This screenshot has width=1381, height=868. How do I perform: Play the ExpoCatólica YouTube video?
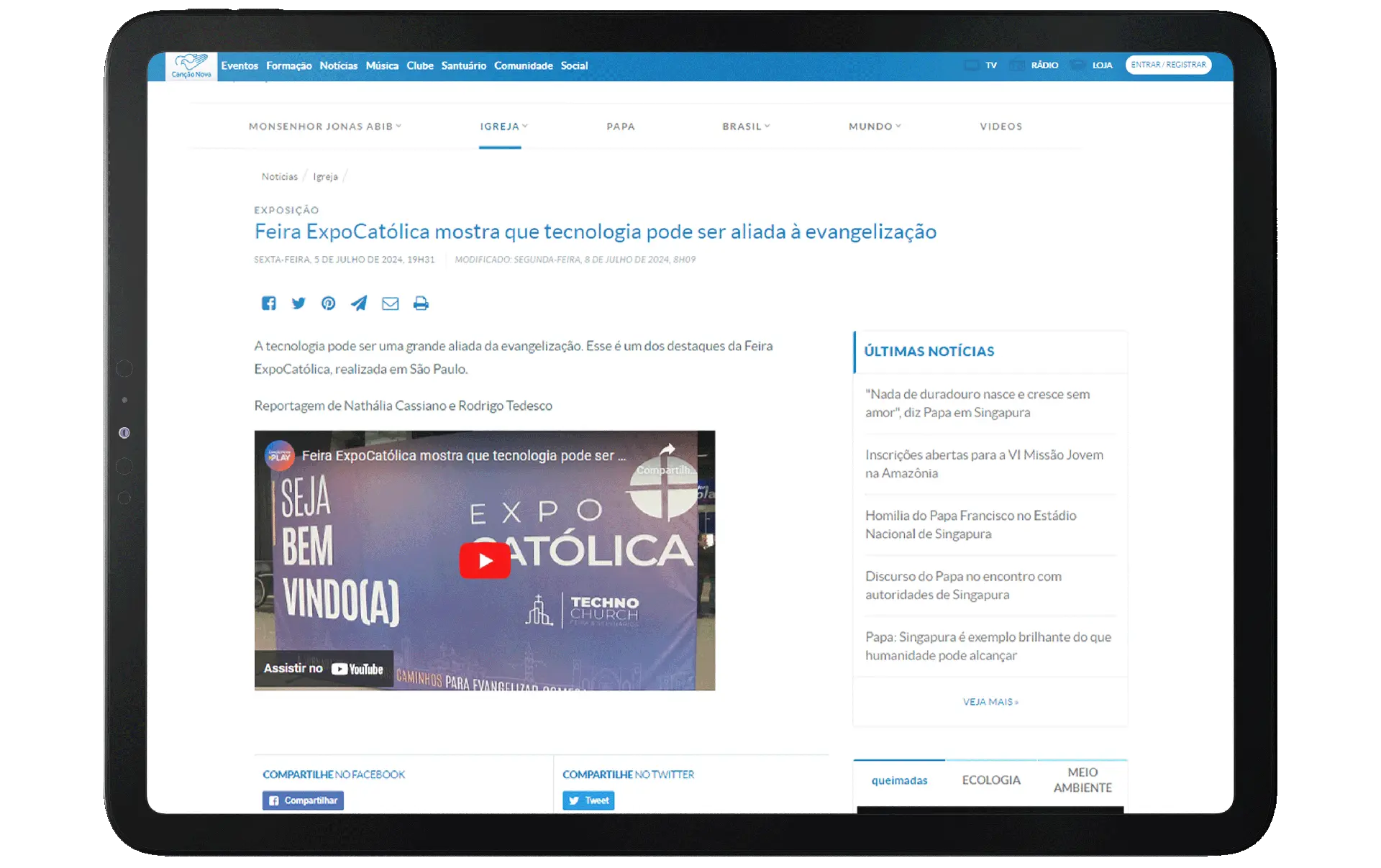(x=485, y=560)
